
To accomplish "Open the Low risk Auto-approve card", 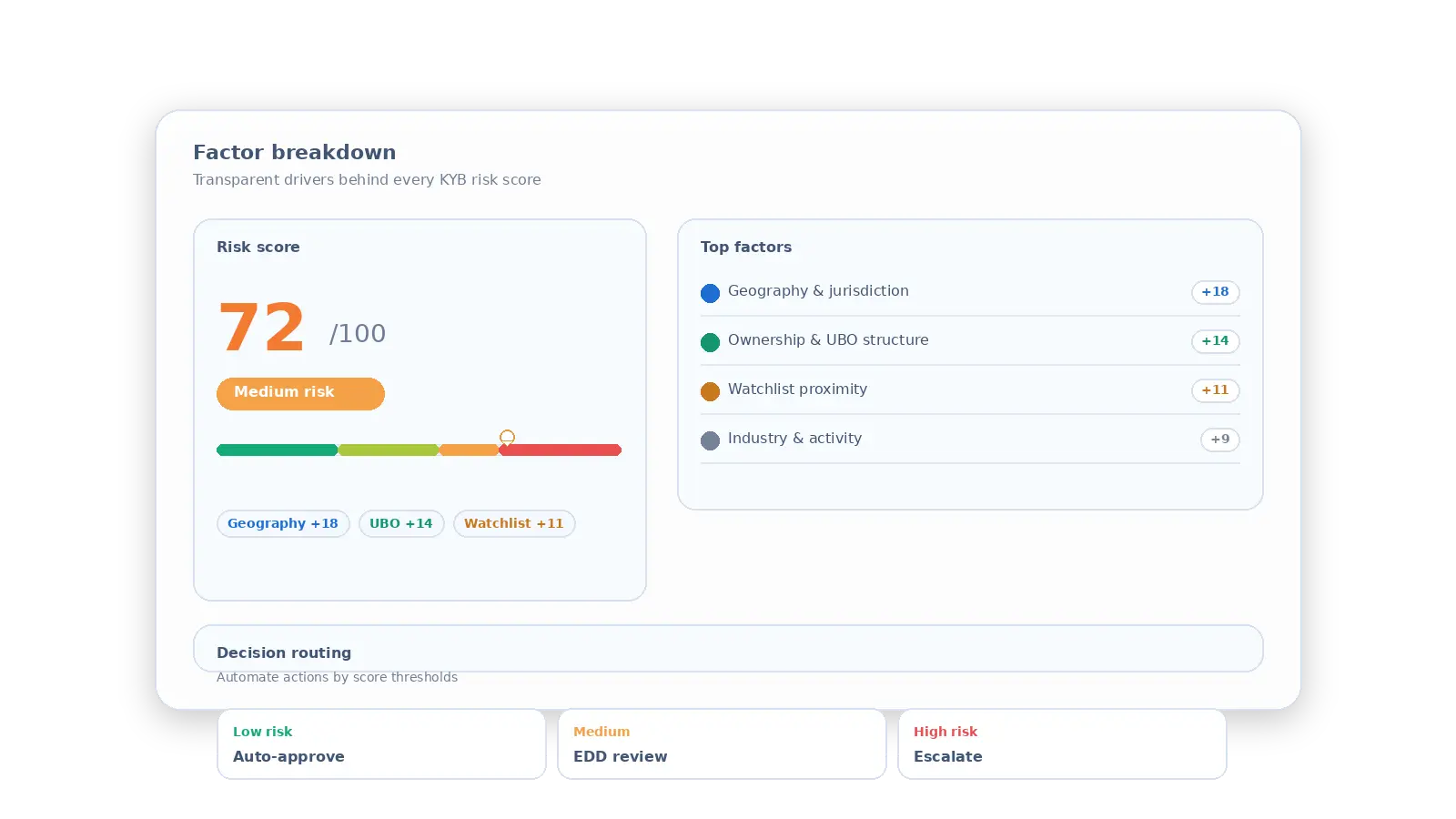I will 381,743.
